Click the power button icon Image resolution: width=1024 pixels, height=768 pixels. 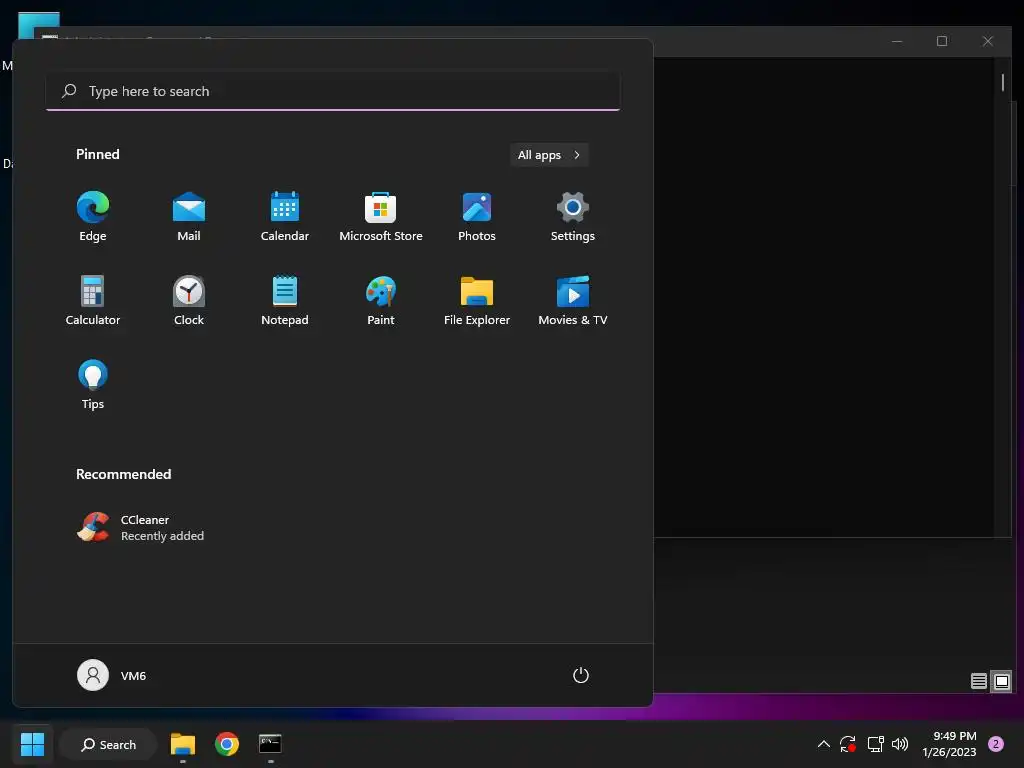point(581,675)
